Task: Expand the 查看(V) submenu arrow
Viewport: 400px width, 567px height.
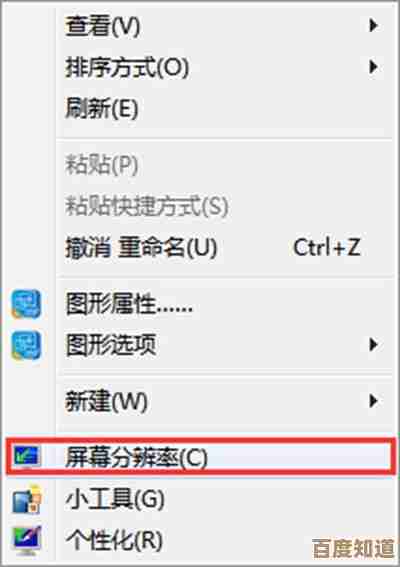Action: [x=373, y=26]
